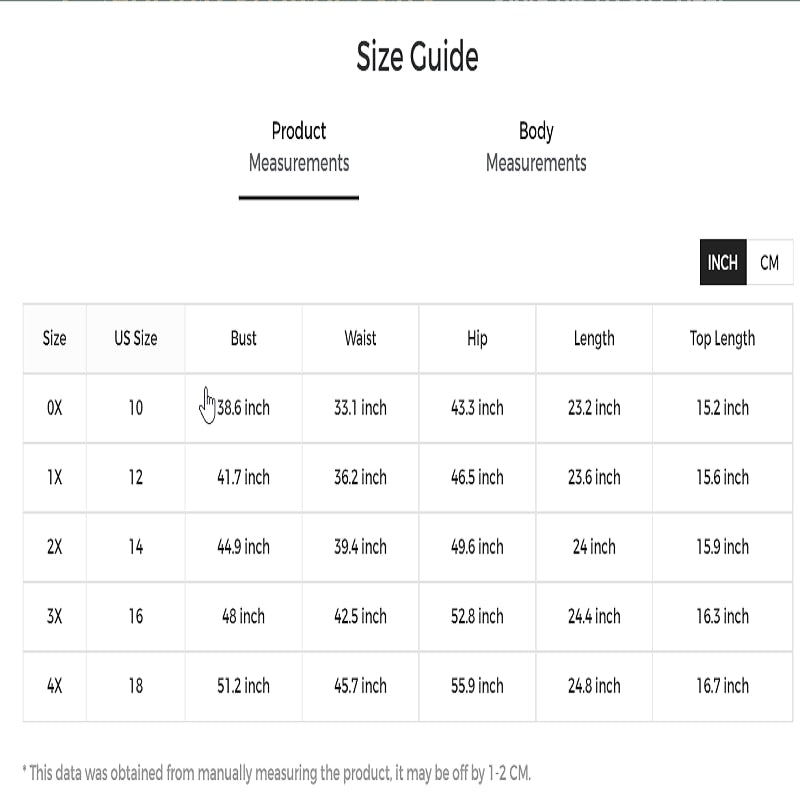Select the INCH unit button
The width and height of the screenshot is (800, 800).
[723, 262]
